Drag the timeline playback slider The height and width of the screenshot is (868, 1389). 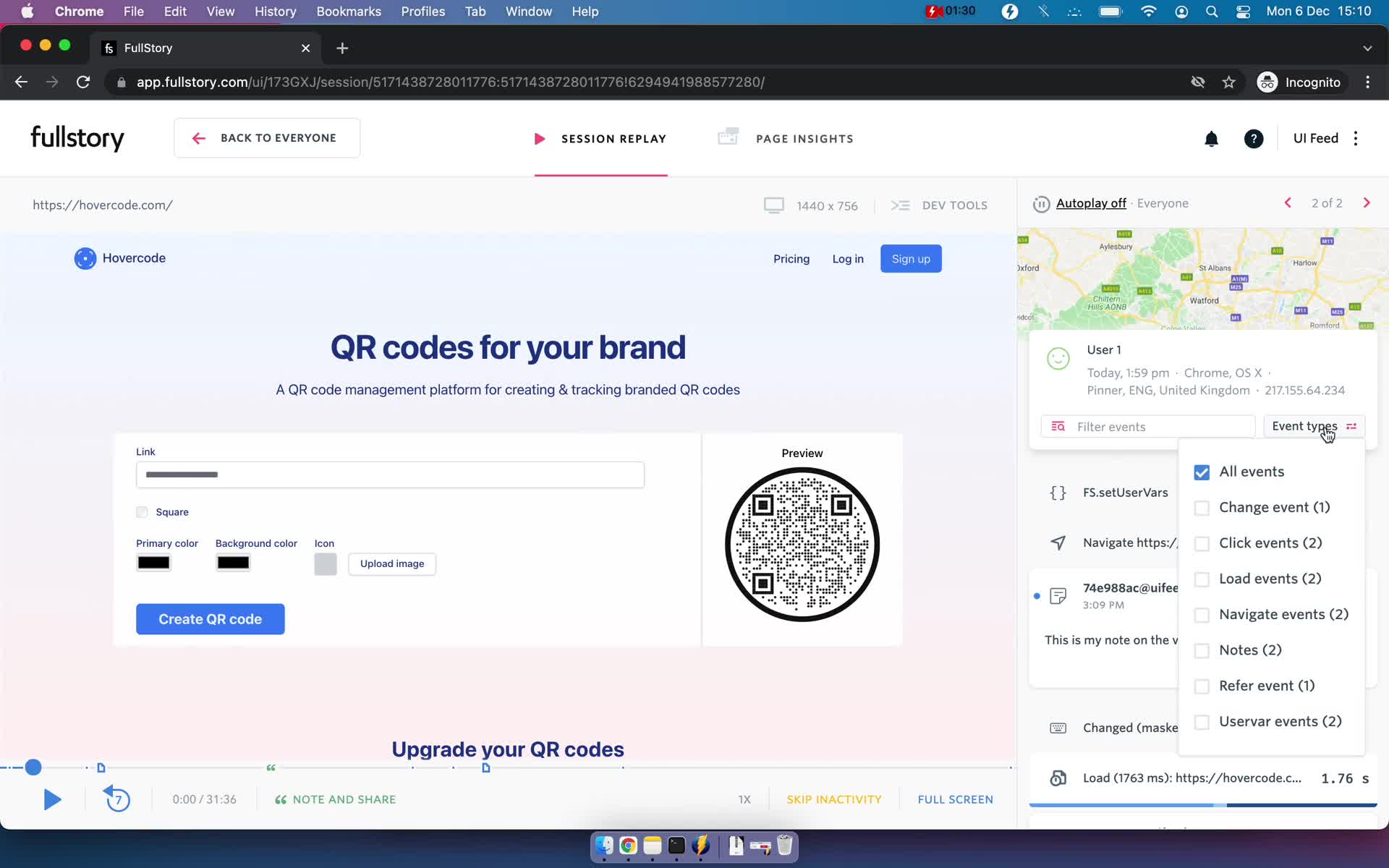[33, 766]
